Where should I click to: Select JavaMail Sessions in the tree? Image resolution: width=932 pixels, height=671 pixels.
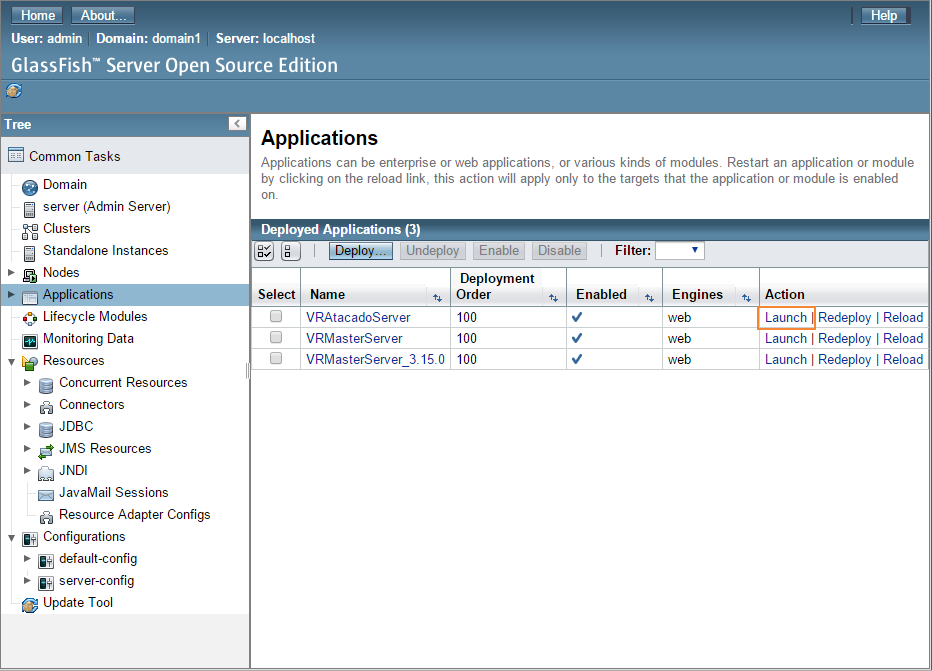click(114, 492)
